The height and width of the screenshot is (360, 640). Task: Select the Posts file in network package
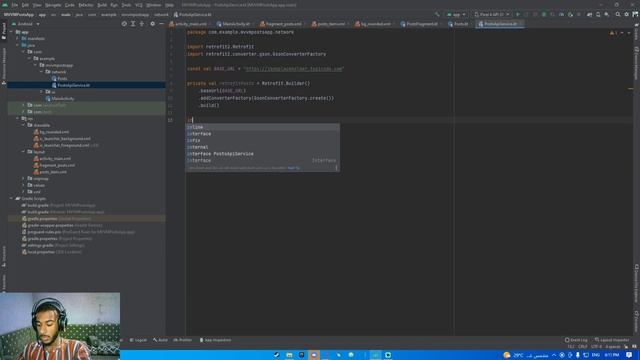point(59,78)
